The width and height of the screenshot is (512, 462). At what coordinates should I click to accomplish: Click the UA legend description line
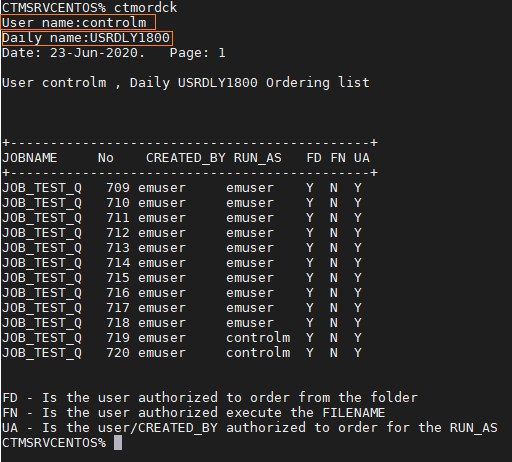250,428
